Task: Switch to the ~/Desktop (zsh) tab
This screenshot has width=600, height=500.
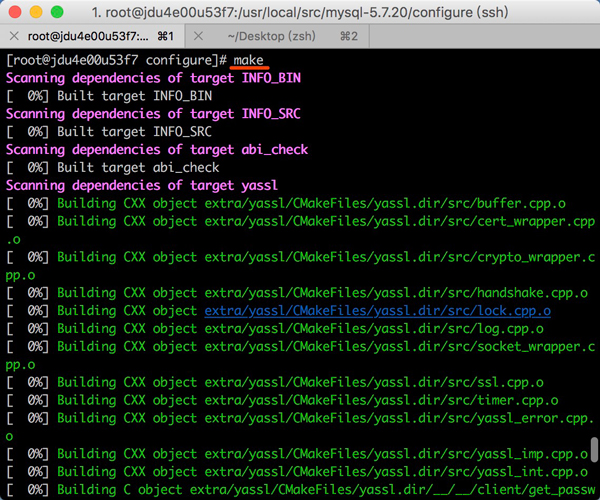Action: pyautogui.click(x=277, y=36)
